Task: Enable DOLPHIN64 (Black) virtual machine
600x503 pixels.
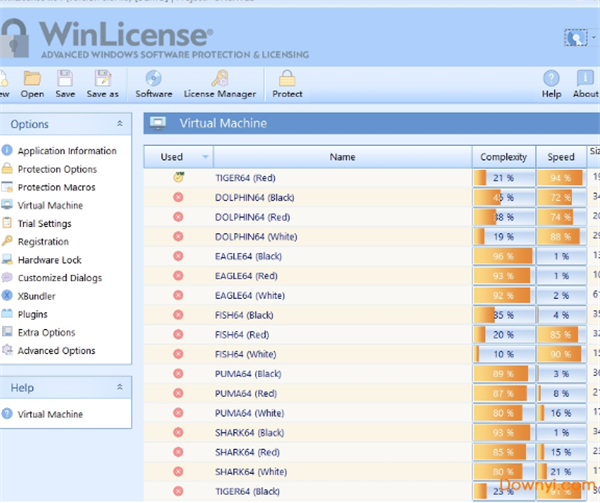Action: click(x=178, y=197)
